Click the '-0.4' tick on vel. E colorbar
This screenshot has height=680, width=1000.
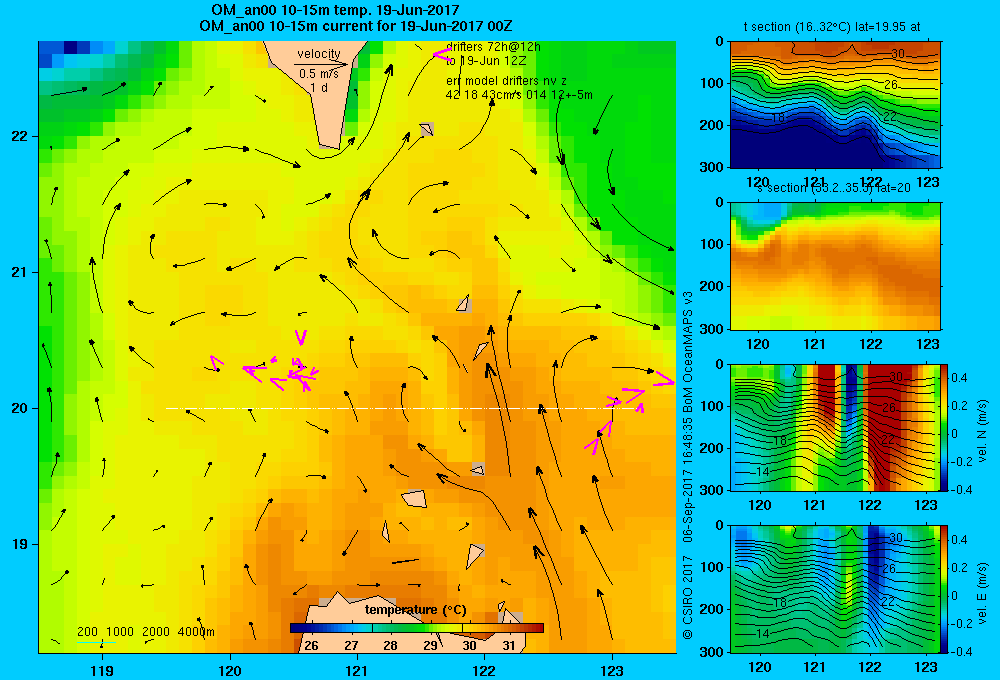pyautogui.click(x=961, y=651)
